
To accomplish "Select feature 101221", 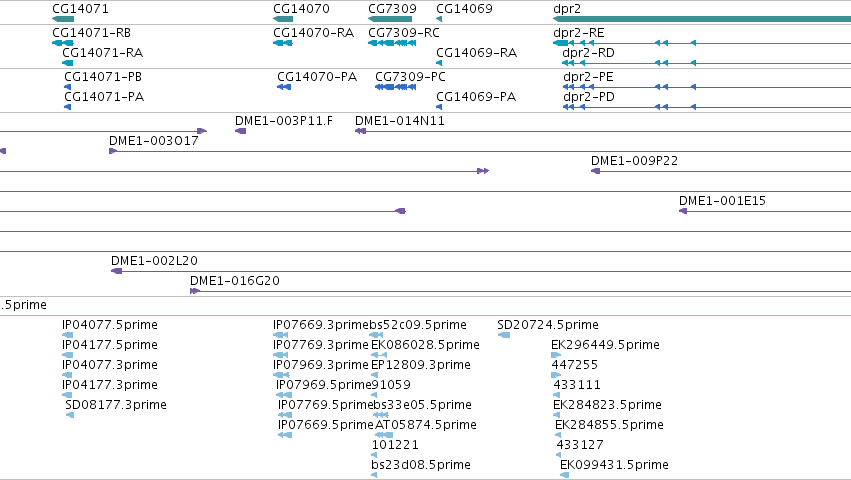I will pos(395,445).
